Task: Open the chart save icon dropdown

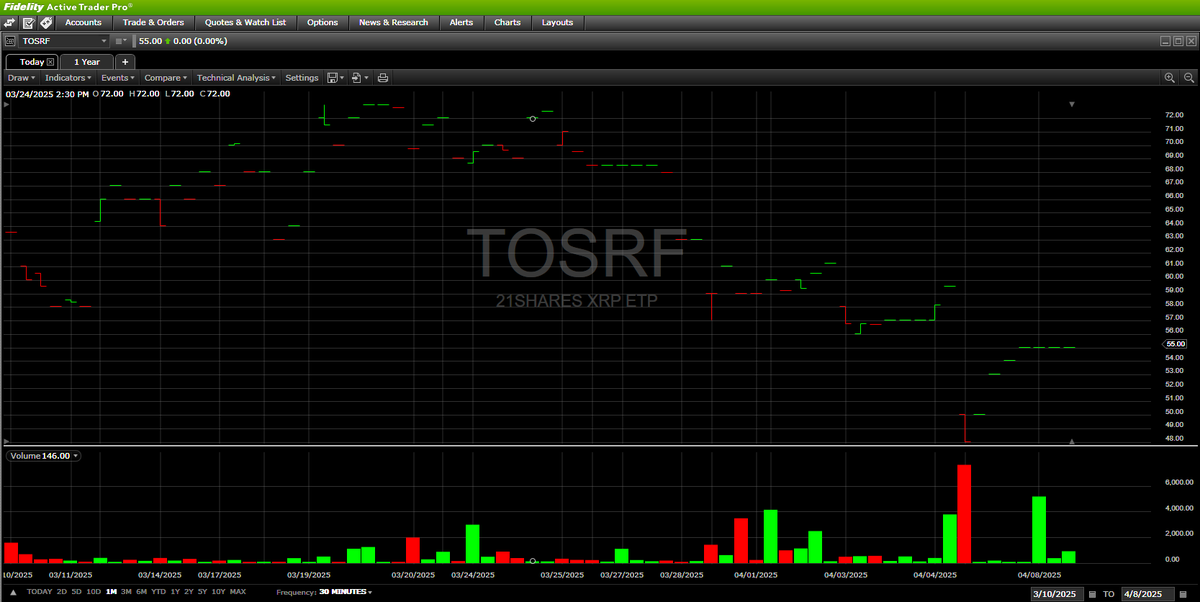Action: (x=335, y=77)
